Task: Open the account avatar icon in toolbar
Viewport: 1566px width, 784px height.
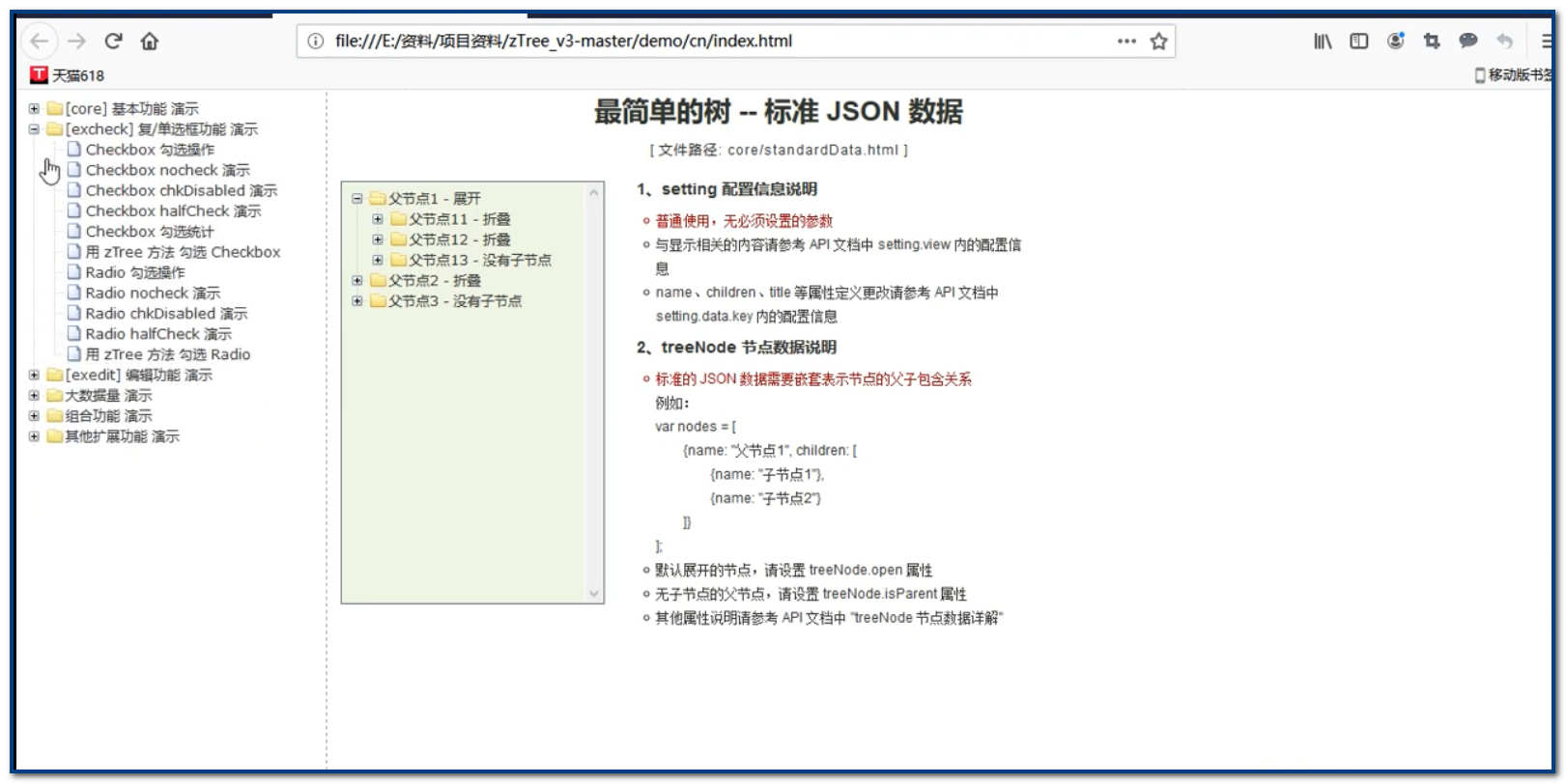Action: click(1395, 41)
